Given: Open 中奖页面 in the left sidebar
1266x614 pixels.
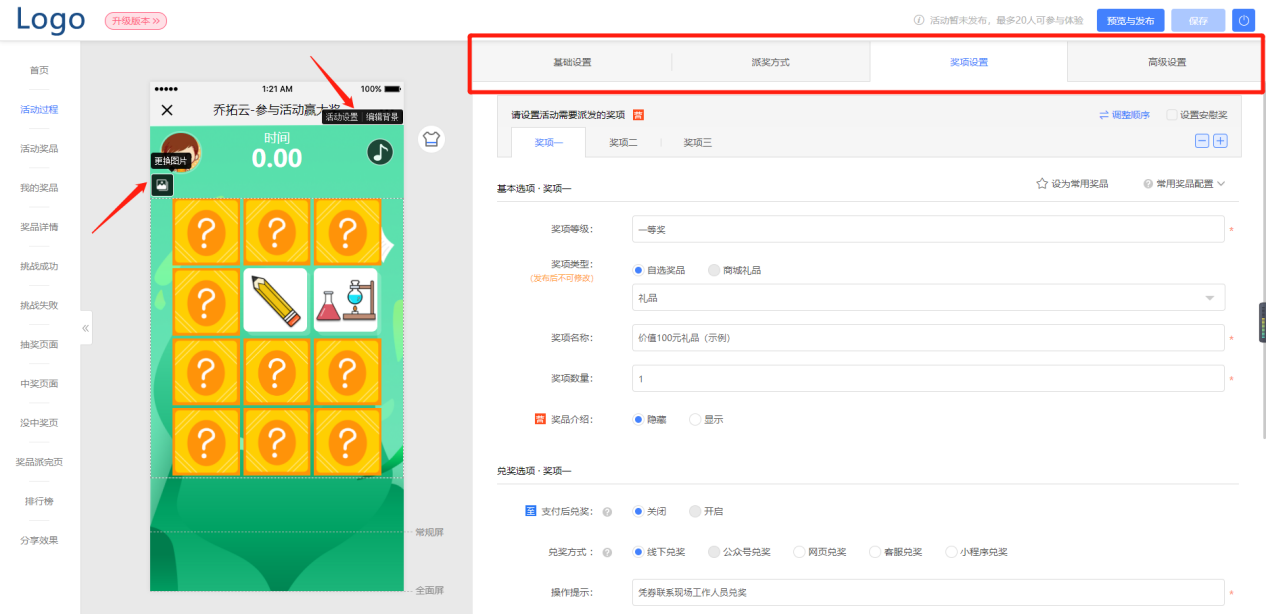Looking at the screenshot, I should [39, 383].
